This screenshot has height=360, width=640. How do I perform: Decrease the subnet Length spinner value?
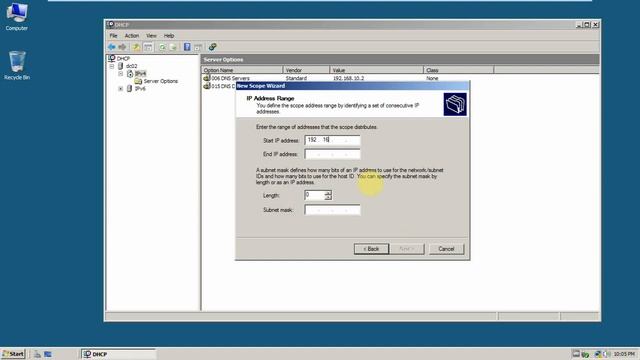328,198
